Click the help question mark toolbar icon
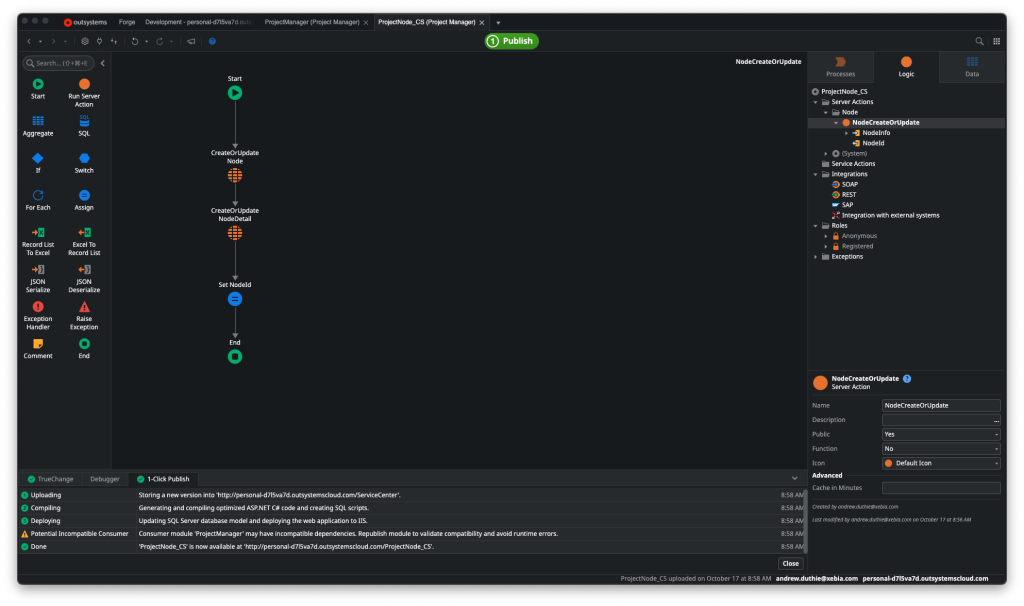1024x606 pixels. tap(212, 41)
